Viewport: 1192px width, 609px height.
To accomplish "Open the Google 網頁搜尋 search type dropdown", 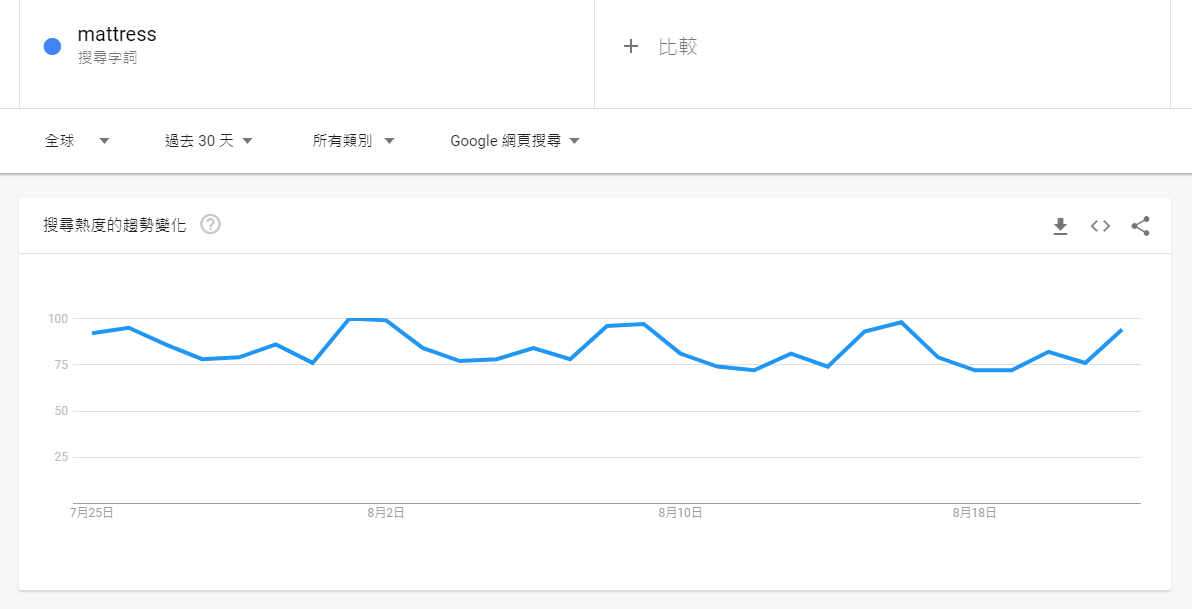I will click(515, 141).
